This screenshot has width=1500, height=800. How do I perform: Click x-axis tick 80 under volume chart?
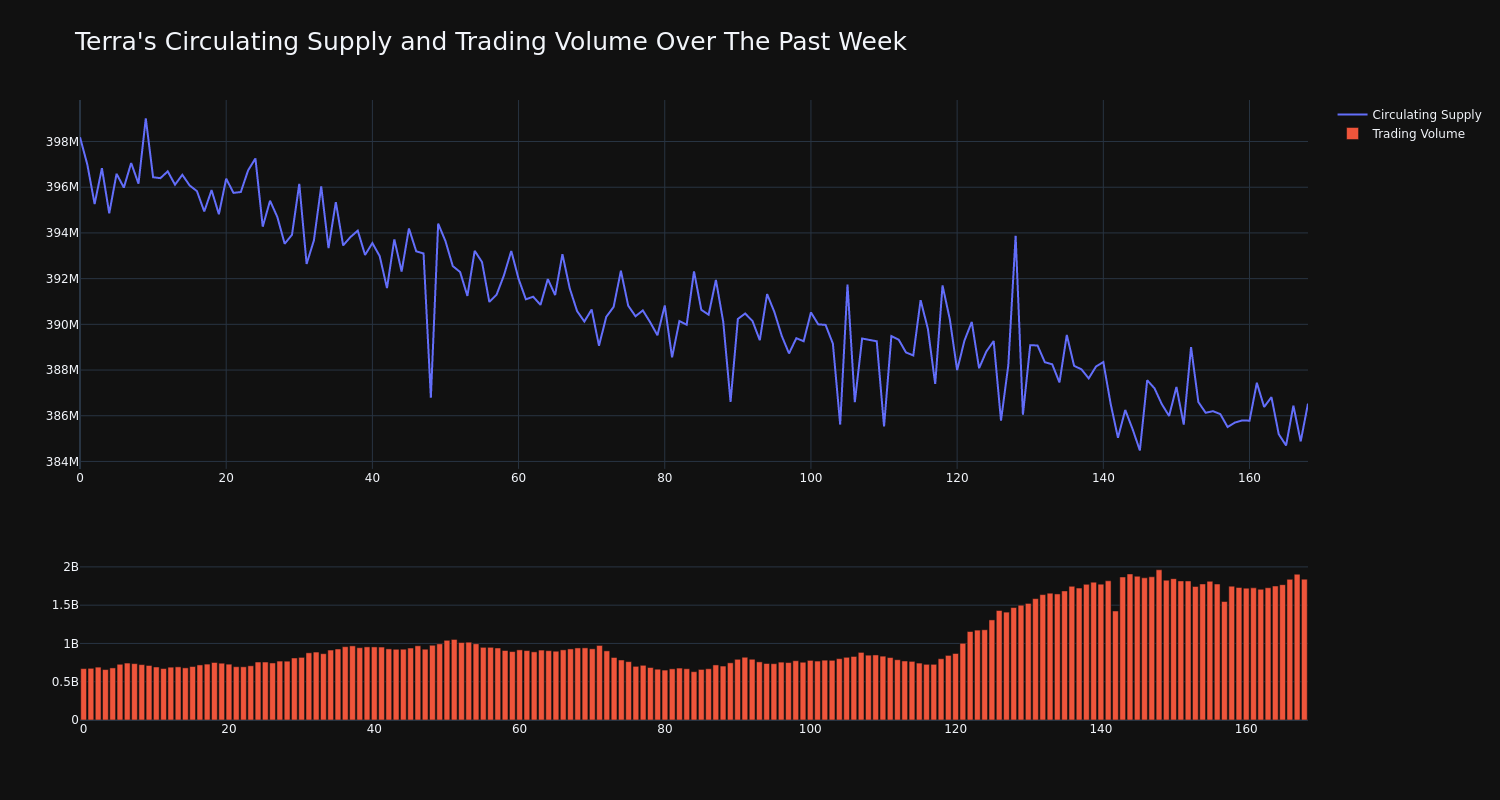click(665, 730)
